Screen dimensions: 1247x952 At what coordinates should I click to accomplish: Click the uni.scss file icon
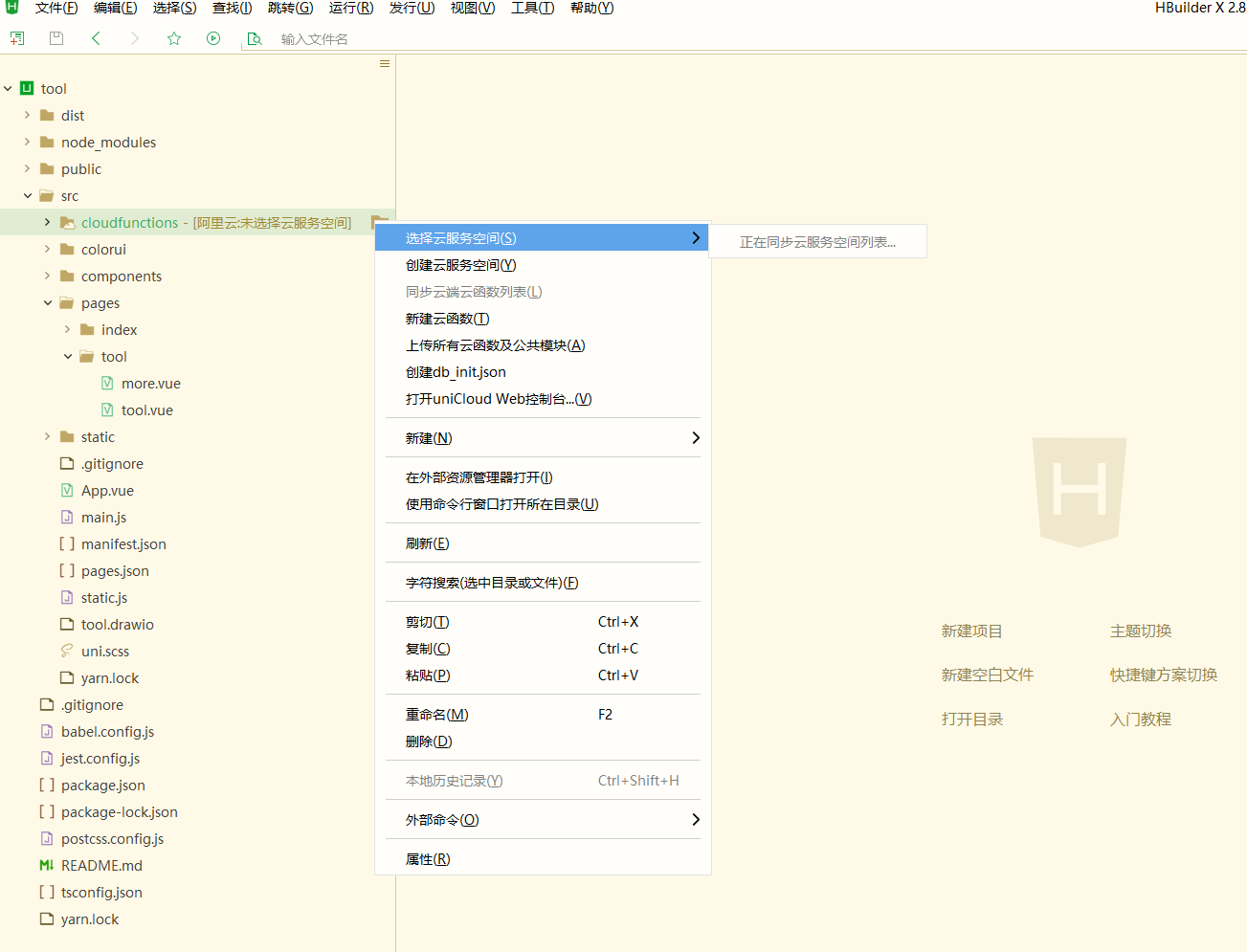pos(67,651)
